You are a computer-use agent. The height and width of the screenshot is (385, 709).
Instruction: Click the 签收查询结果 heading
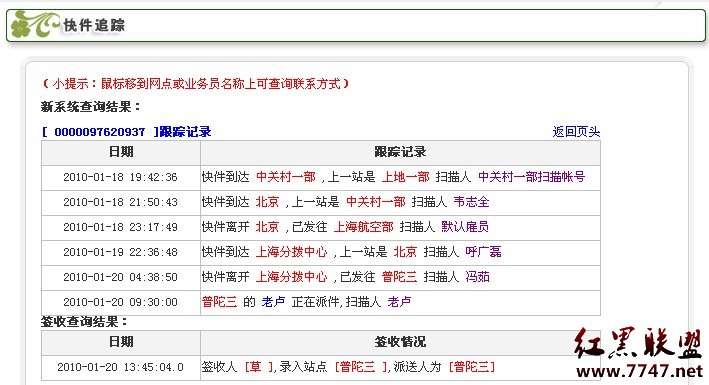[x=85, y=322]
